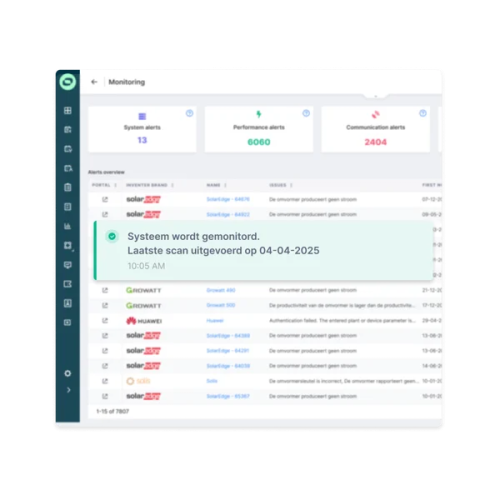Image resolution: width=500 pixels, height=500 pixels.
Task: Open portal link icon for SolarEdge - 64388 row
Action: pyautogui.click(x=105, y=336)
